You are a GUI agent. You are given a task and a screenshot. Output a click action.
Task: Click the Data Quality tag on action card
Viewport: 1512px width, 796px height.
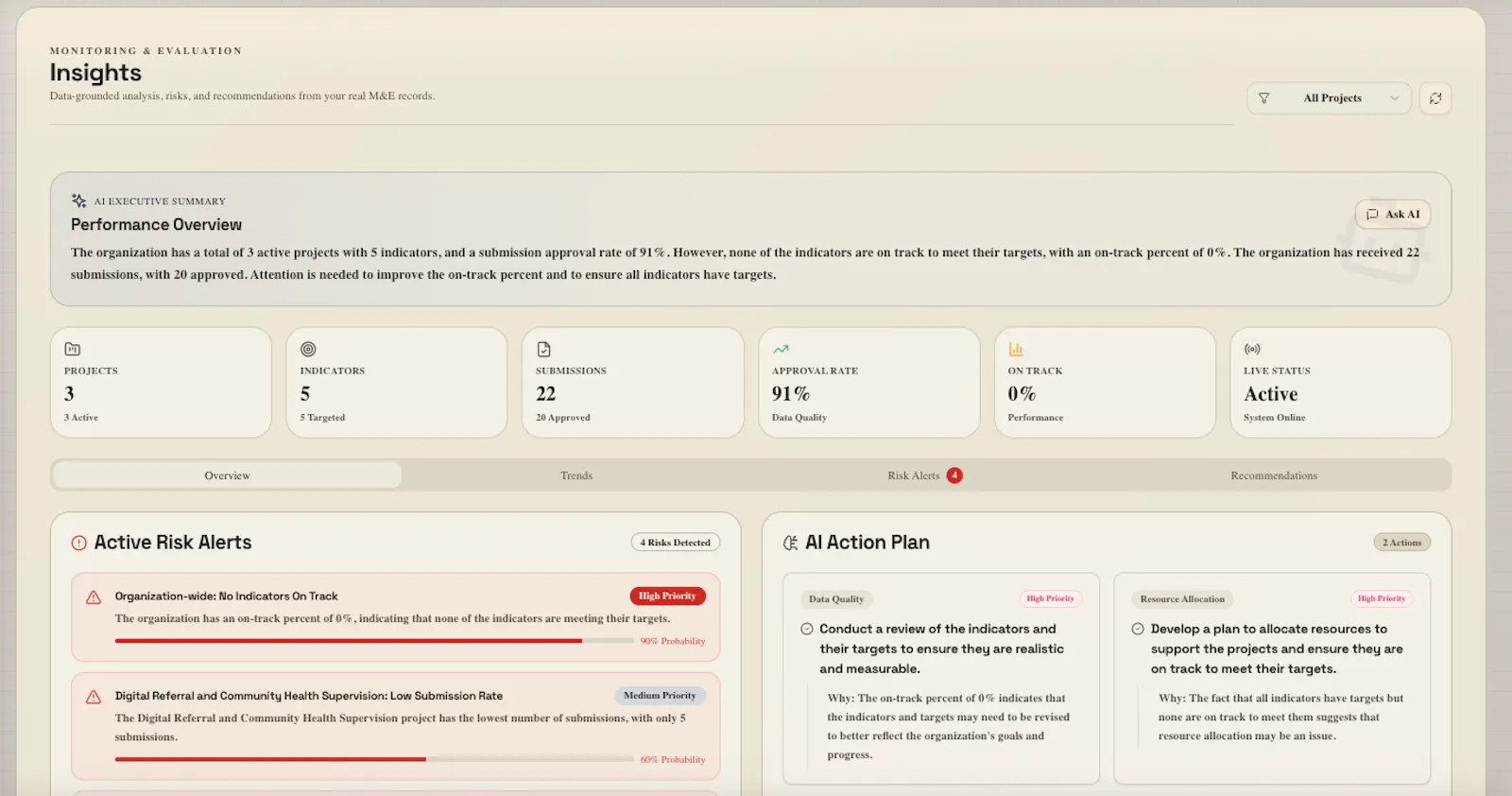pyautogui.click(x=836, y=599)
